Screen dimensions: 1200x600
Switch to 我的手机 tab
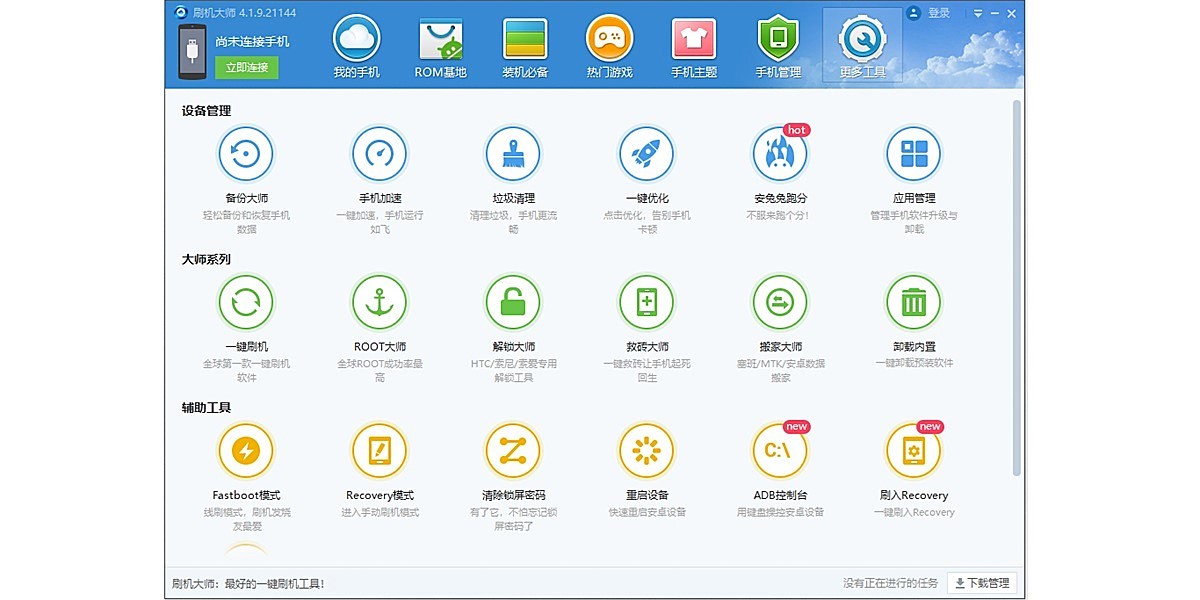pyautogui.click(x=357, y=47)
